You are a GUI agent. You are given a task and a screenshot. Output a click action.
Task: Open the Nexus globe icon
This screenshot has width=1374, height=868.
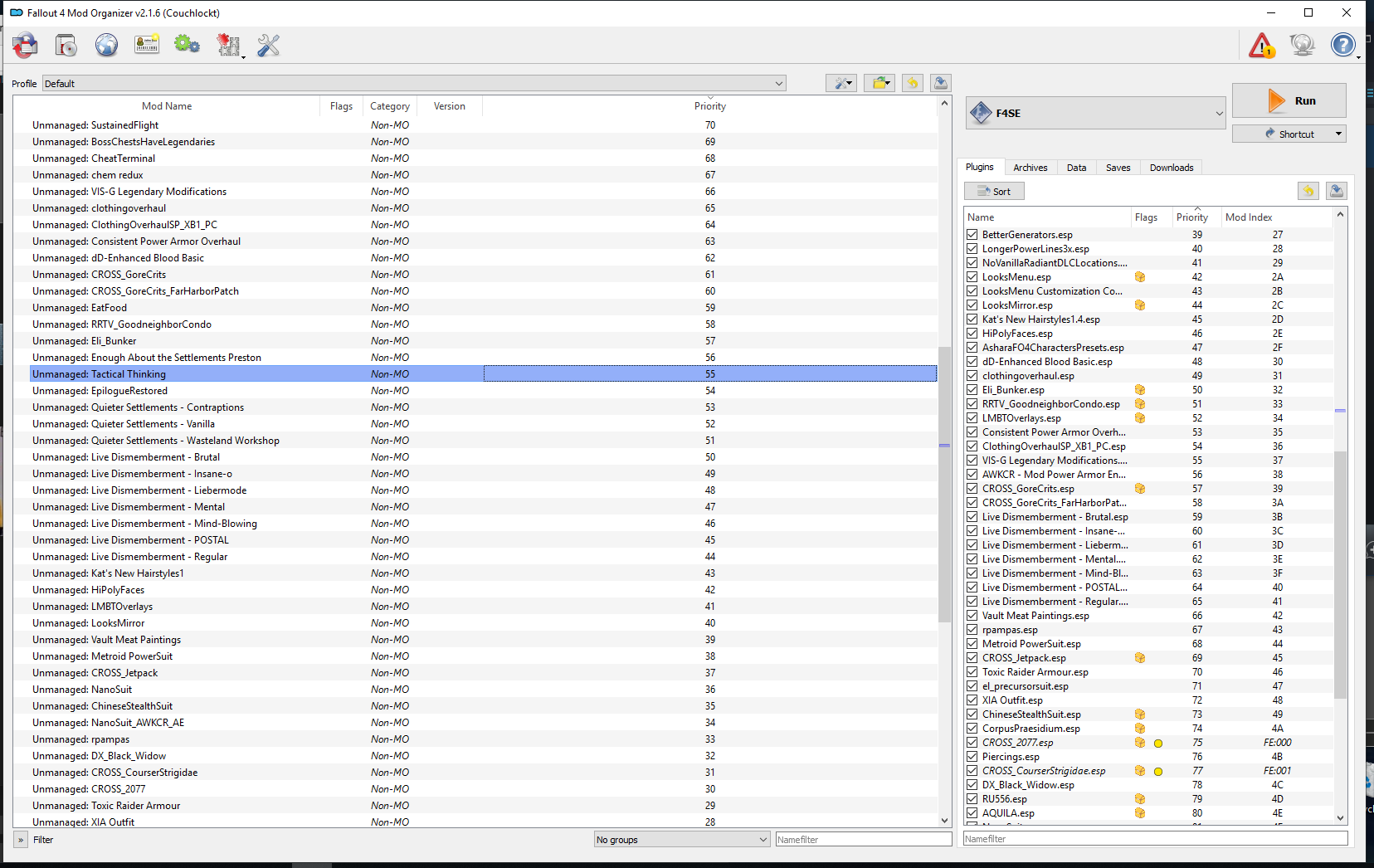point(106,45)
